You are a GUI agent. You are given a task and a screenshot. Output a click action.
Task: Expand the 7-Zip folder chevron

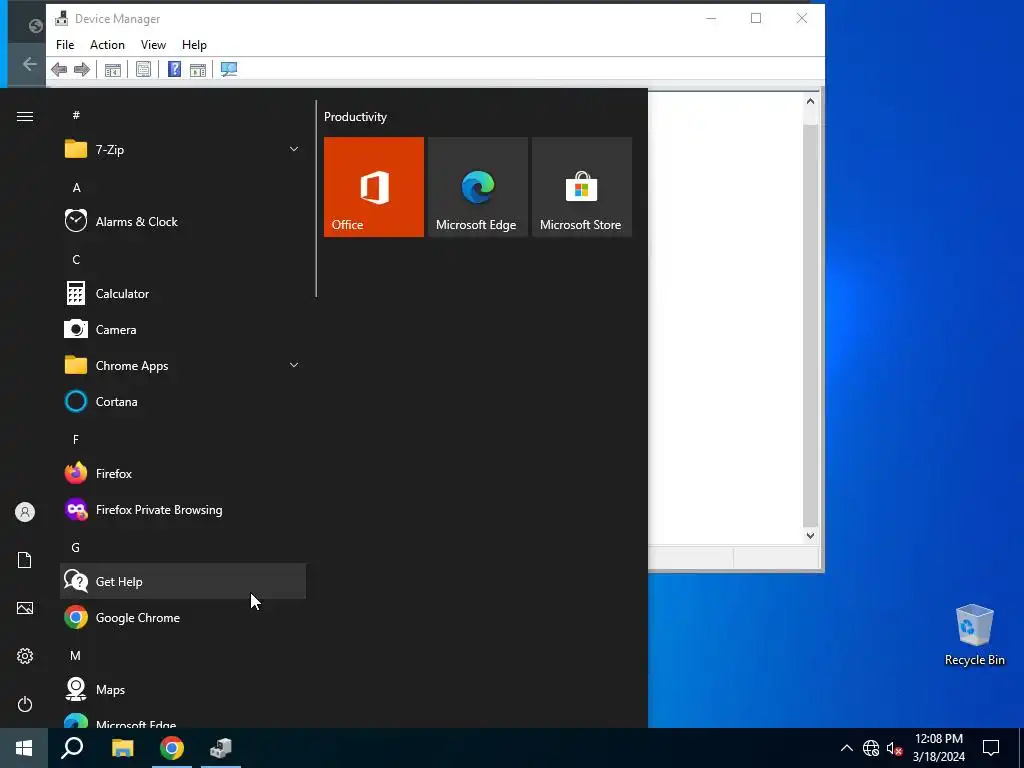click(x=294, y=150)
